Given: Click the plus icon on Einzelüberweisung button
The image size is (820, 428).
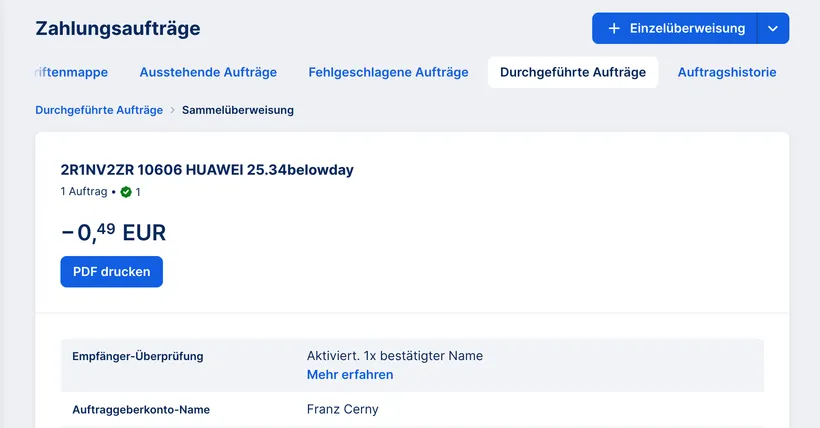Looking at the screenshot, I should tap(614, 28).
